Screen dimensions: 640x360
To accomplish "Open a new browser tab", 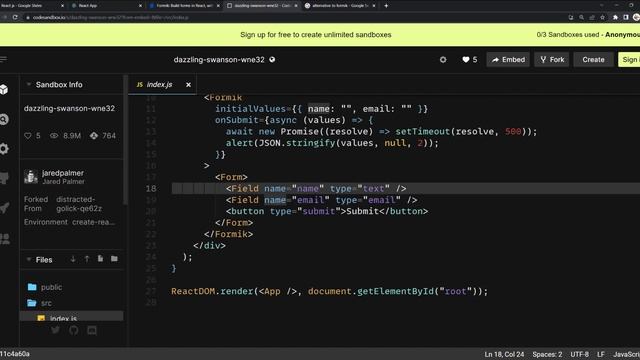I will coord(386,6).
